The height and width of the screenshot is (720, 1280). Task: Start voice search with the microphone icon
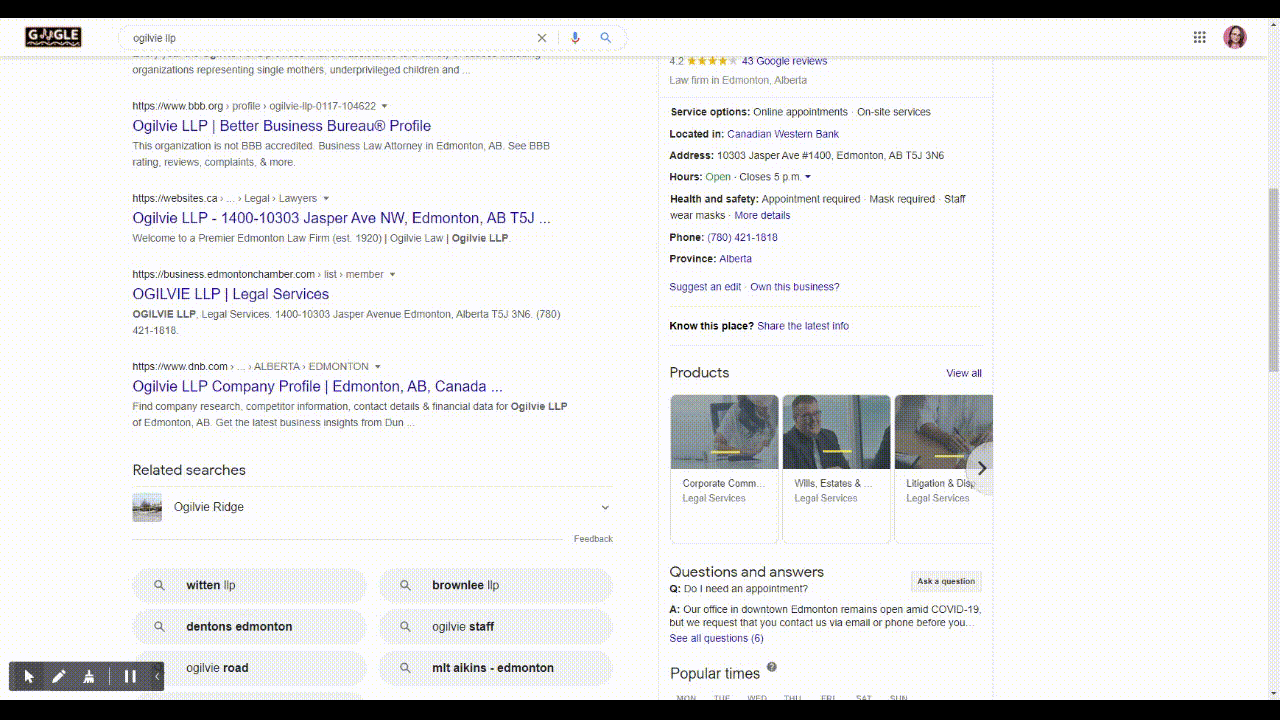[575, 38]
